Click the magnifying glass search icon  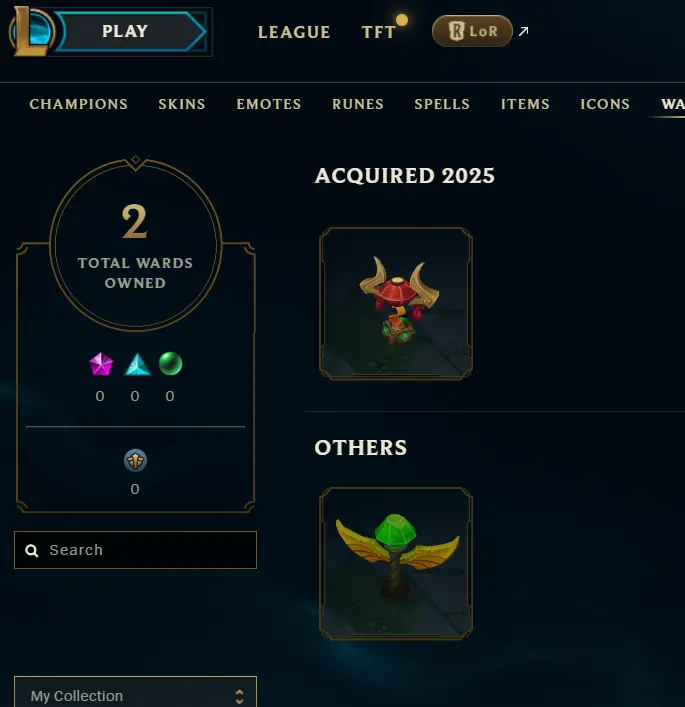pos(32,551)
